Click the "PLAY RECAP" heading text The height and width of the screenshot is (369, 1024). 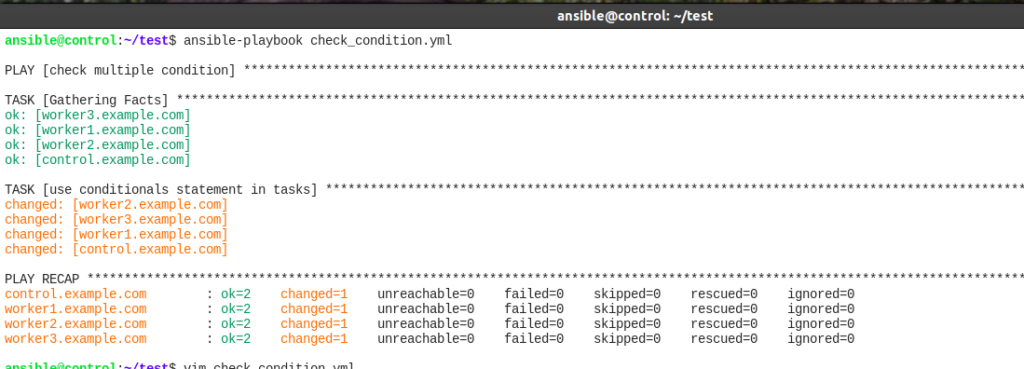tap(42, 280)
